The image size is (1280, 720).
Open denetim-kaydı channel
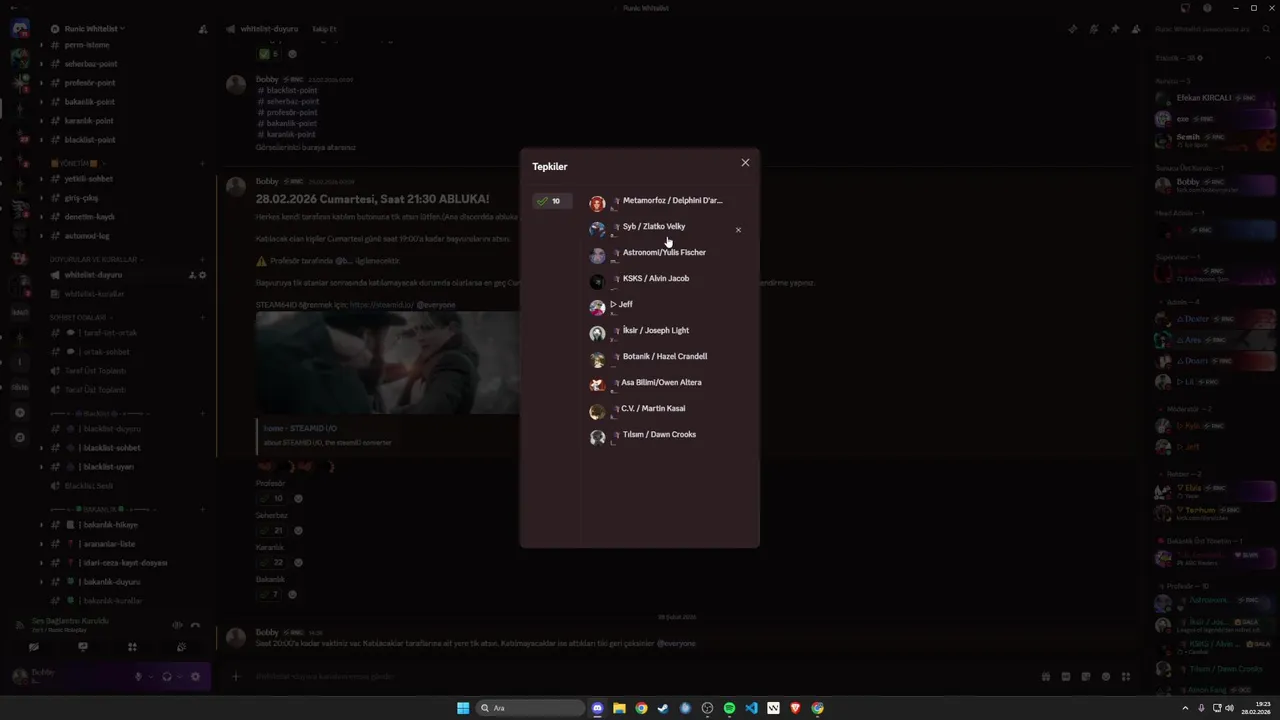click(x=89, y=217)
